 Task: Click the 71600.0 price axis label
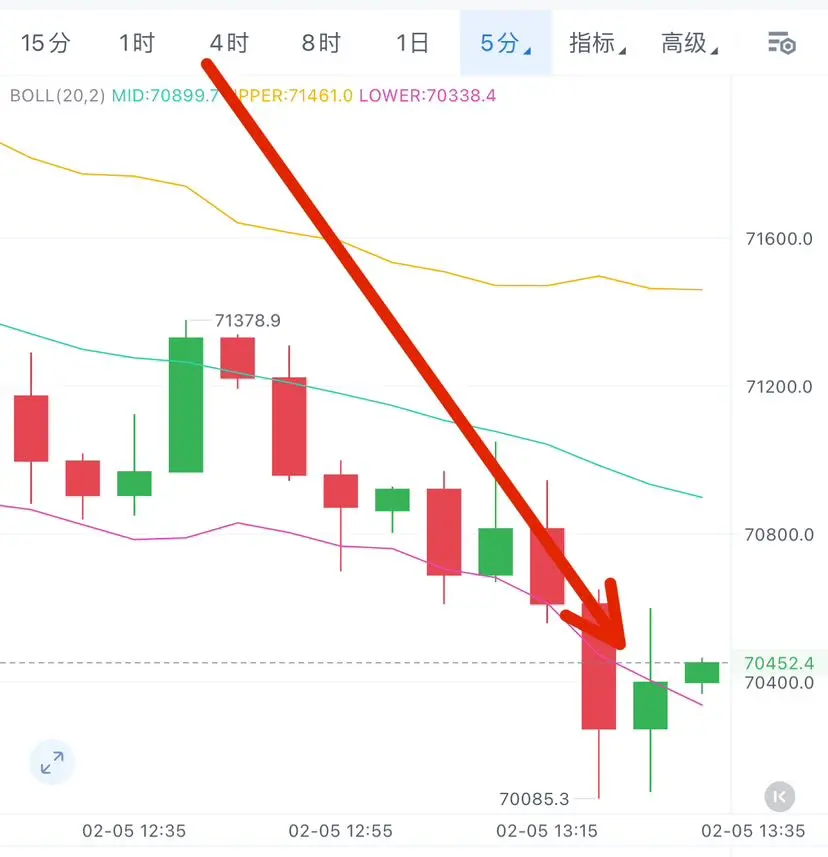779,239
